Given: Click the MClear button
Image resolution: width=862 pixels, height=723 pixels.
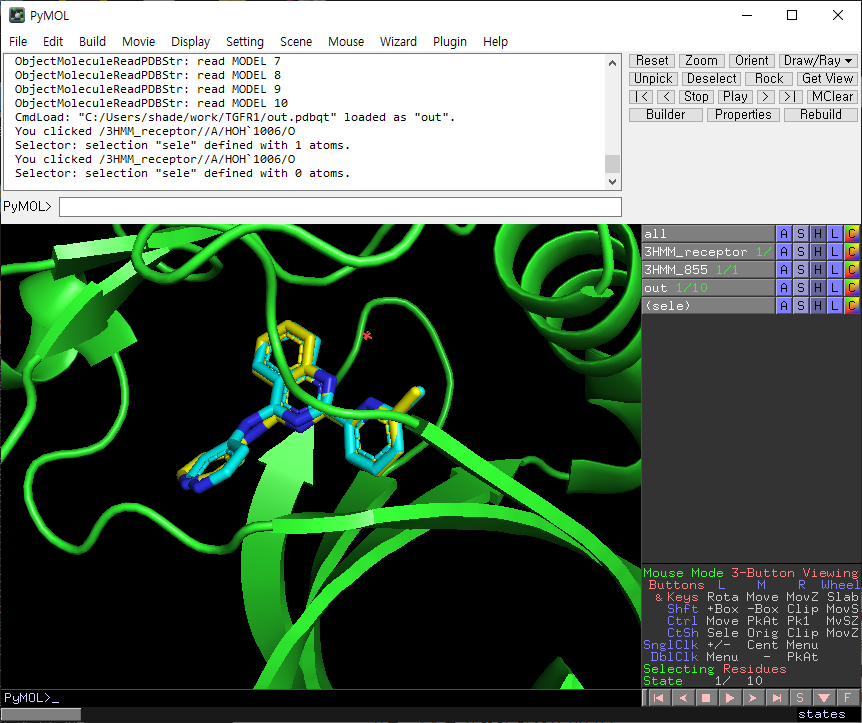Looking at the screenshot, I should (x=832, y=97).
